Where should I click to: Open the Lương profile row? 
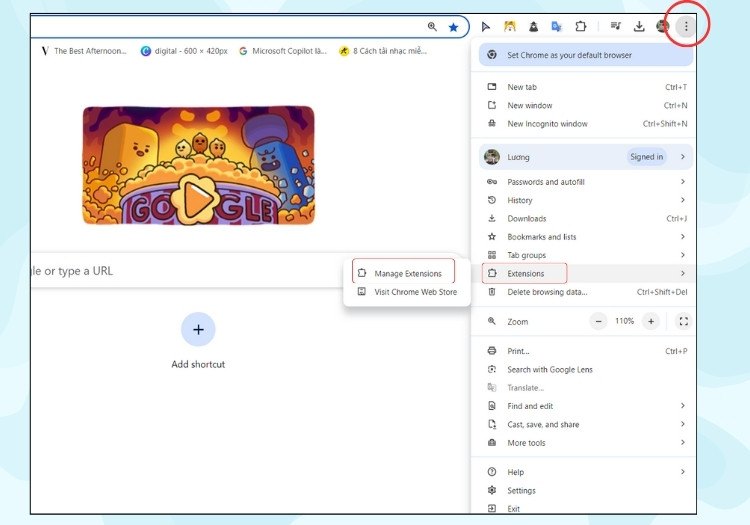click(585, 157)
